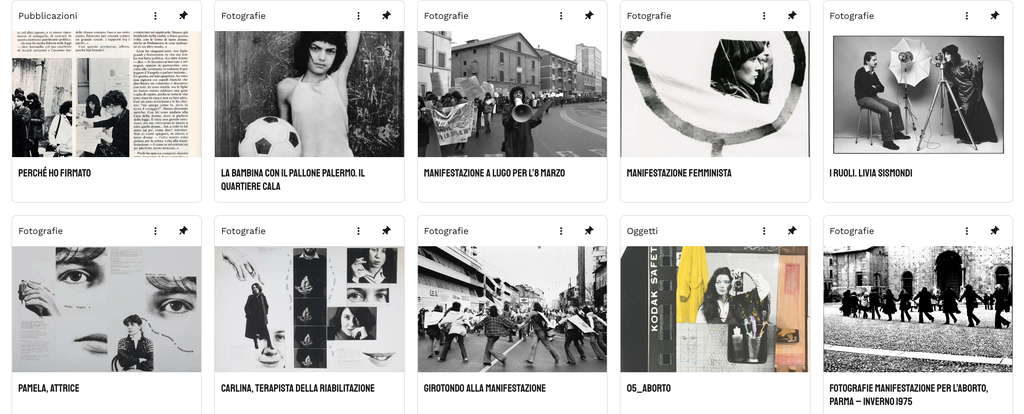
Task: Open more options on I ruoli. Livia Sismondi card
Action: point(967,16)
